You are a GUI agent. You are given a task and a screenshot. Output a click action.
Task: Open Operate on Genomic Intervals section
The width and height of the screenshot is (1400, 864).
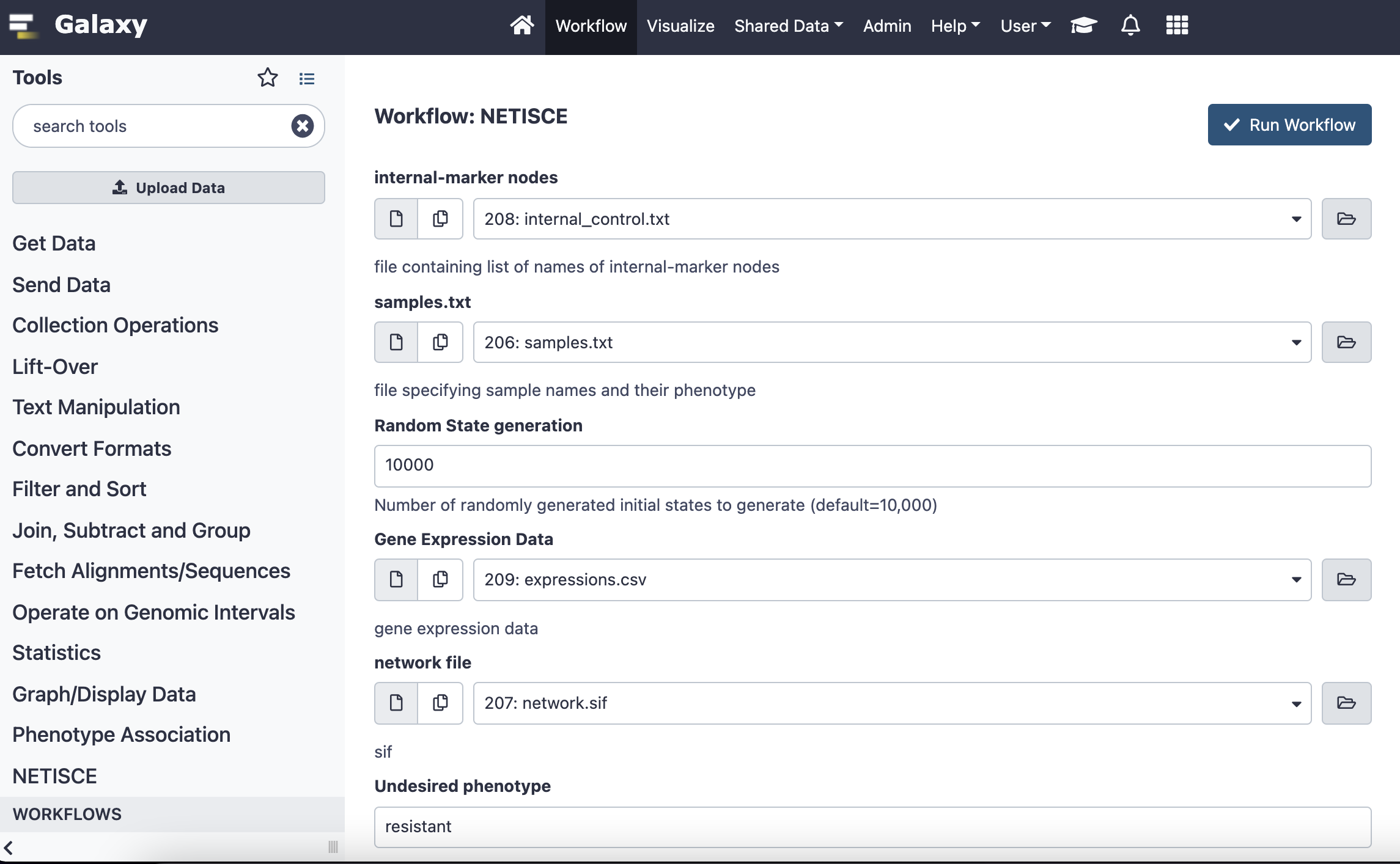153,612
